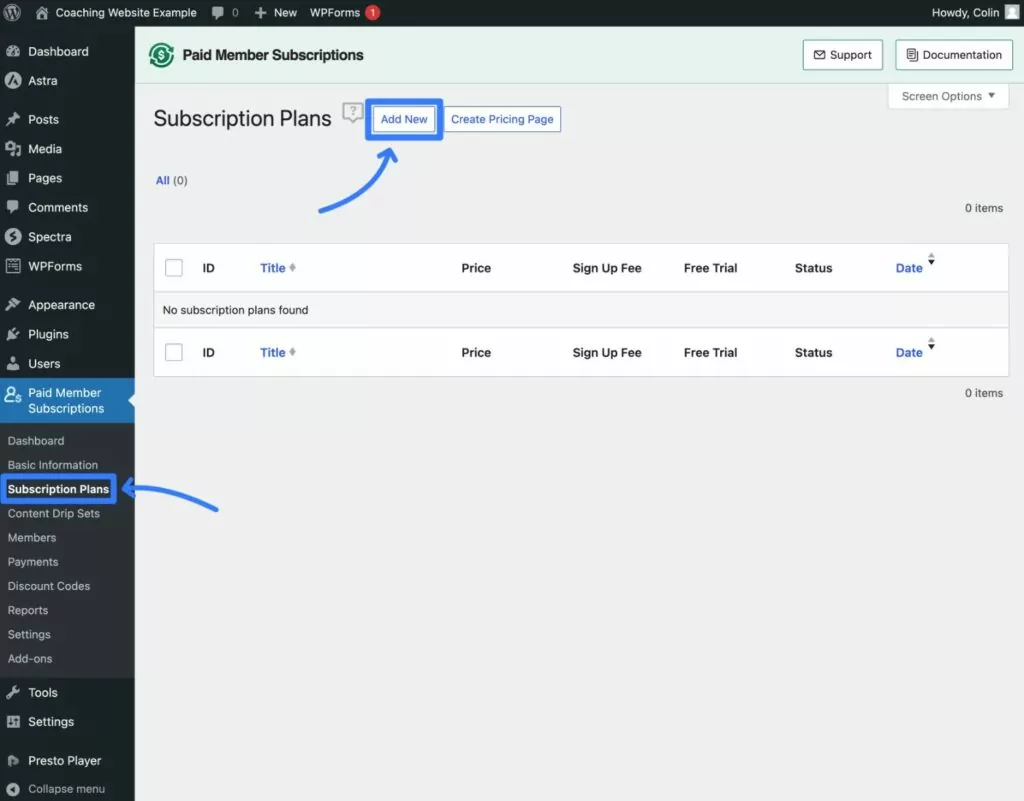Click the Presto Player menu label
This screenshot has width=1024, height=801.
click(64, 761)
